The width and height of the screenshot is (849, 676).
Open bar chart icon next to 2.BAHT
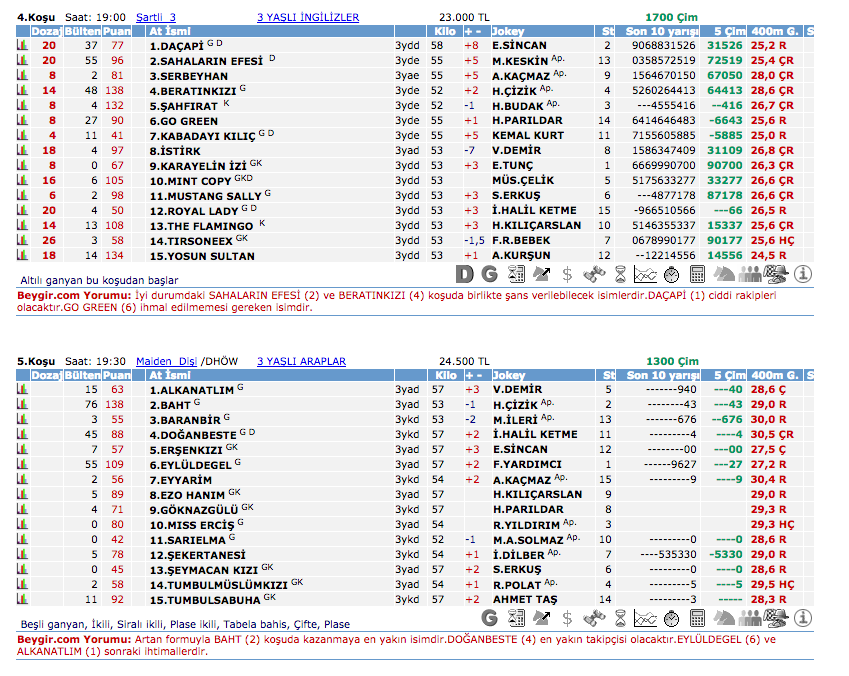click(22, 405)
